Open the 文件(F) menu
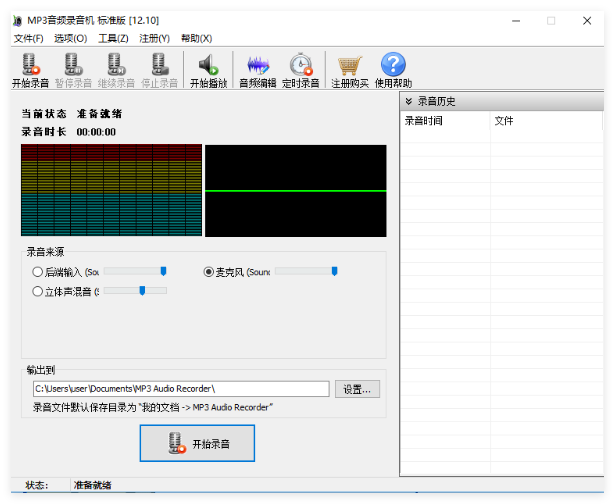The height and width of the screenshot is (504, 615). pyautogui.click(x=28, y=38)
